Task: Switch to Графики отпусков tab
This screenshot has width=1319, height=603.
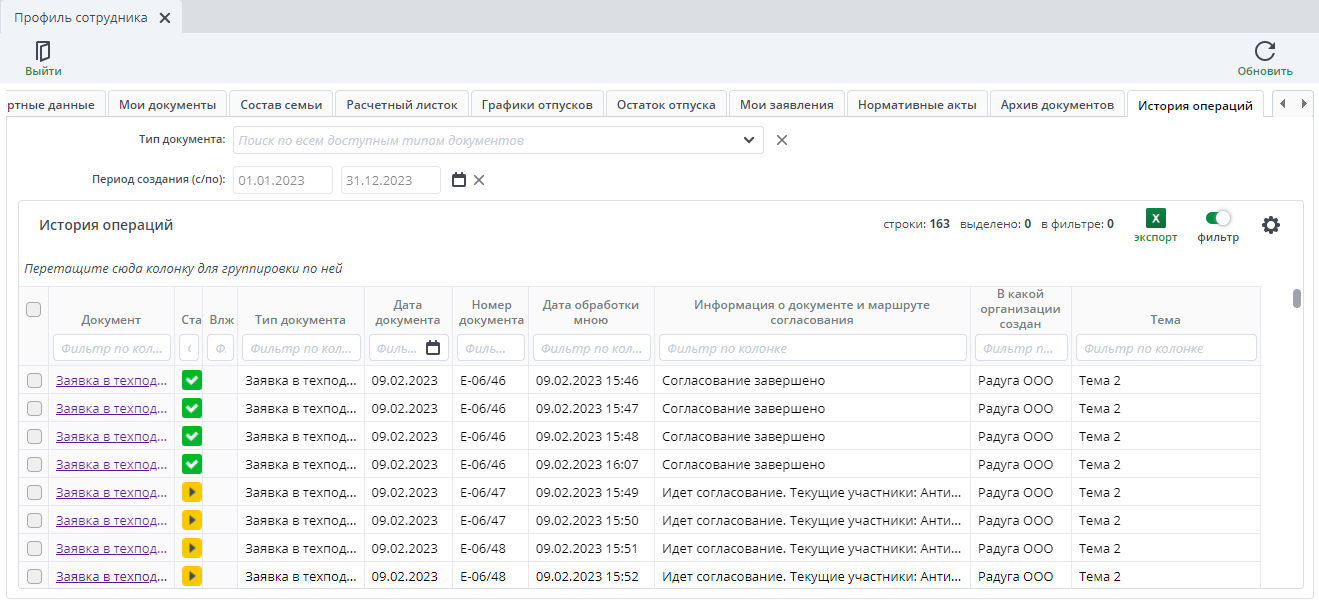Action: coord(537,104)
